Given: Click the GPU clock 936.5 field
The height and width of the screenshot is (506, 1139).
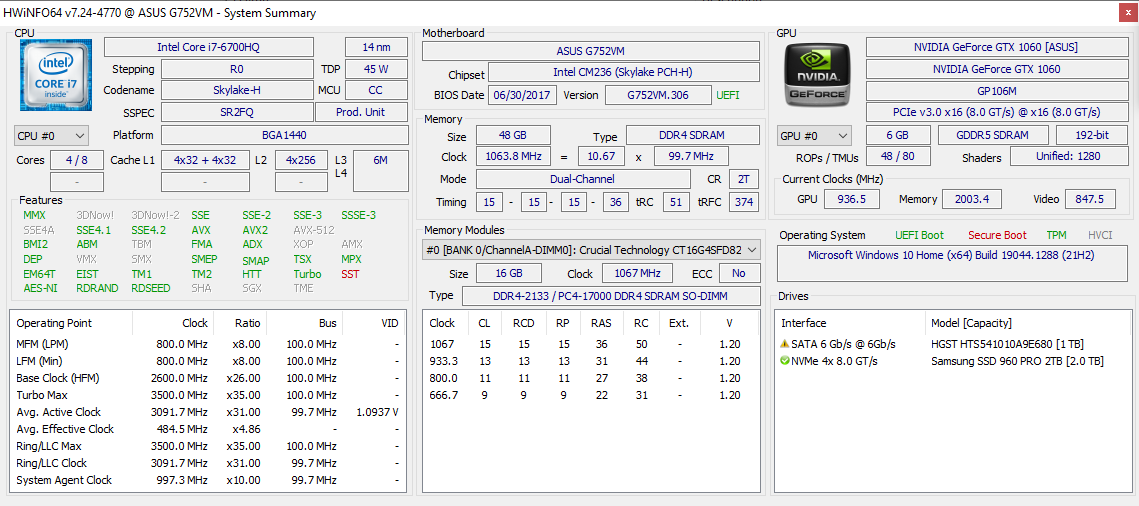Looking at the screenshot, I should pos(853,199).
